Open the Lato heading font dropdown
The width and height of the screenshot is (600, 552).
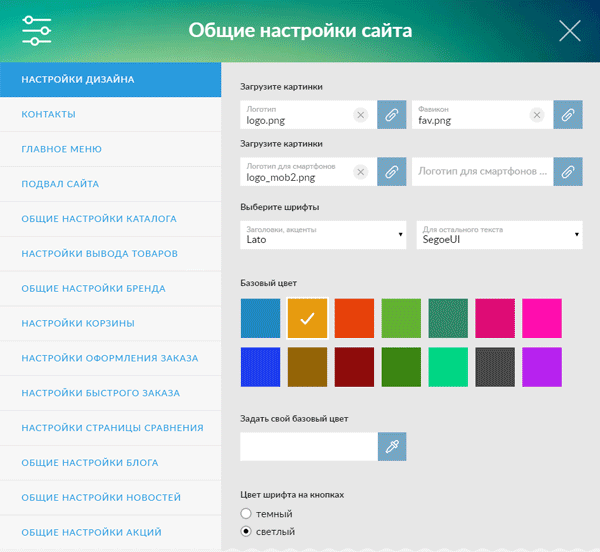pos(324,235)
